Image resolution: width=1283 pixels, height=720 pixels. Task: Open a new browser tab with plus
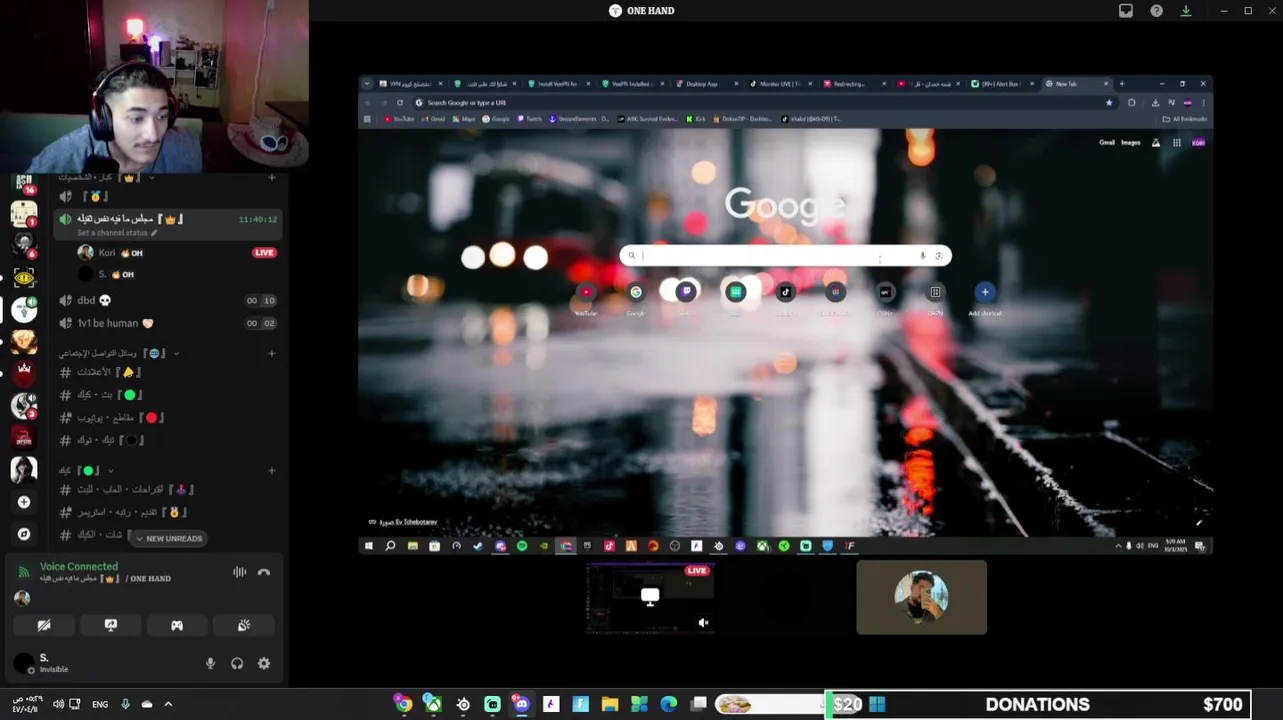pos(1122,84)
